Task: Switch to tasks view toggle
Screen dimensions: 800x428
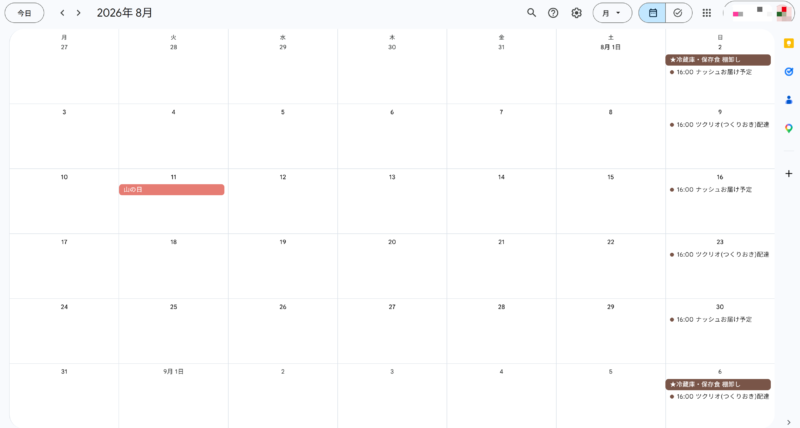Action: [678, 13]
